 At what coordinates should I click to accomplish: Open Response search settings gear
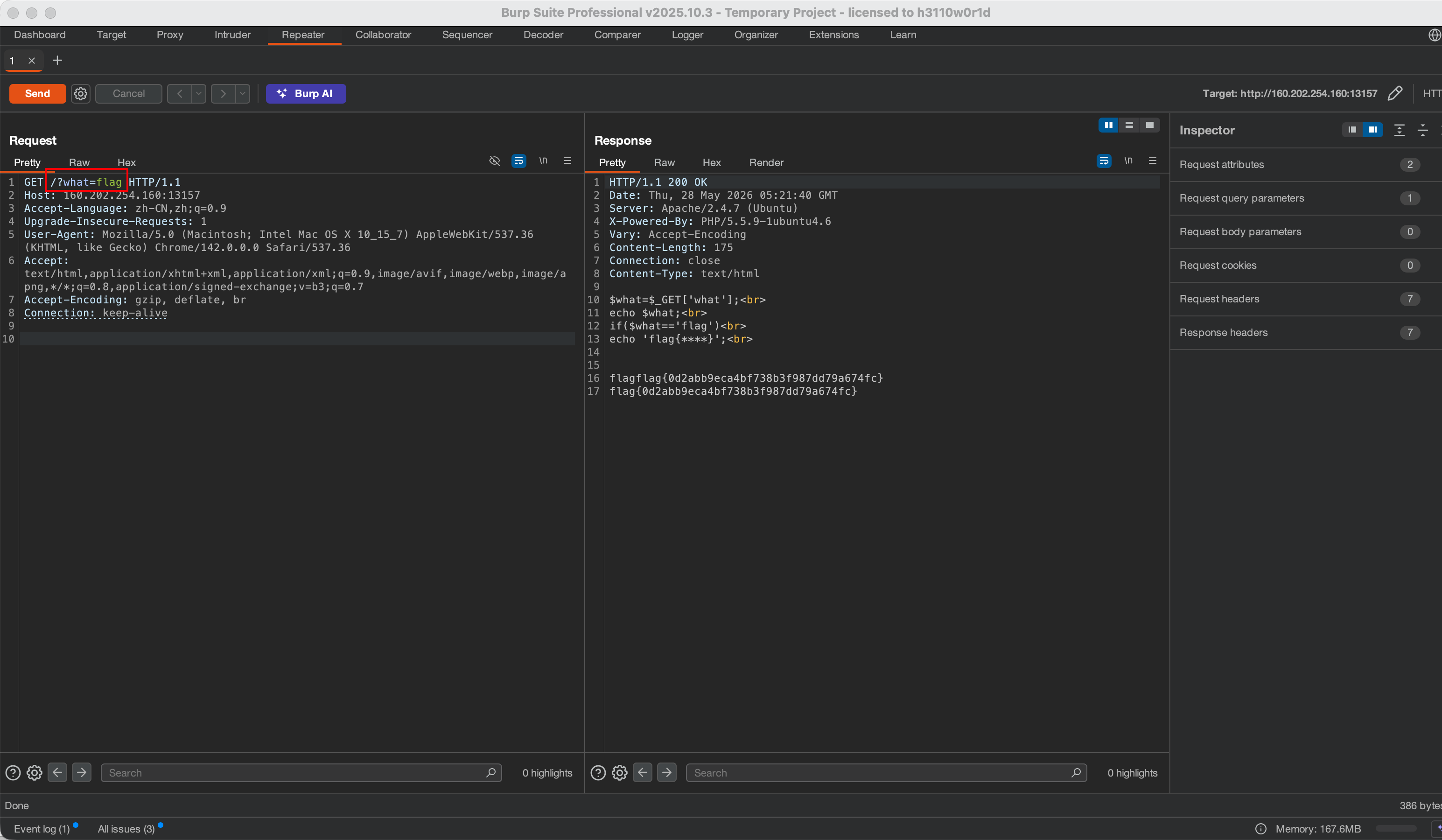coord(620,772)
